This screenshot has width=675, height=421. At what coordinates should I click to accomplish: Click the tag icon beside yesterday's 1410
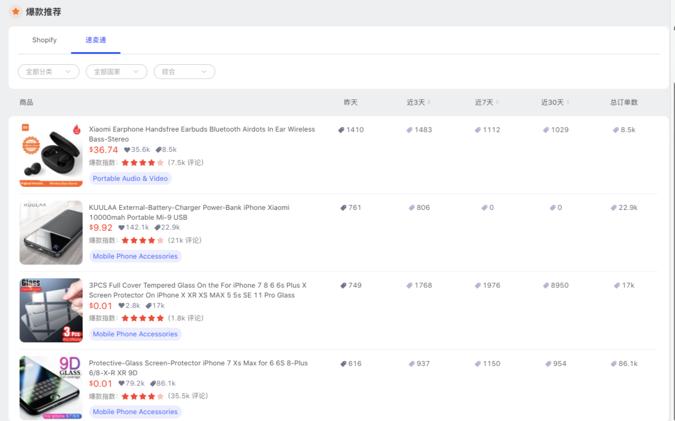(x=341, y=130)
